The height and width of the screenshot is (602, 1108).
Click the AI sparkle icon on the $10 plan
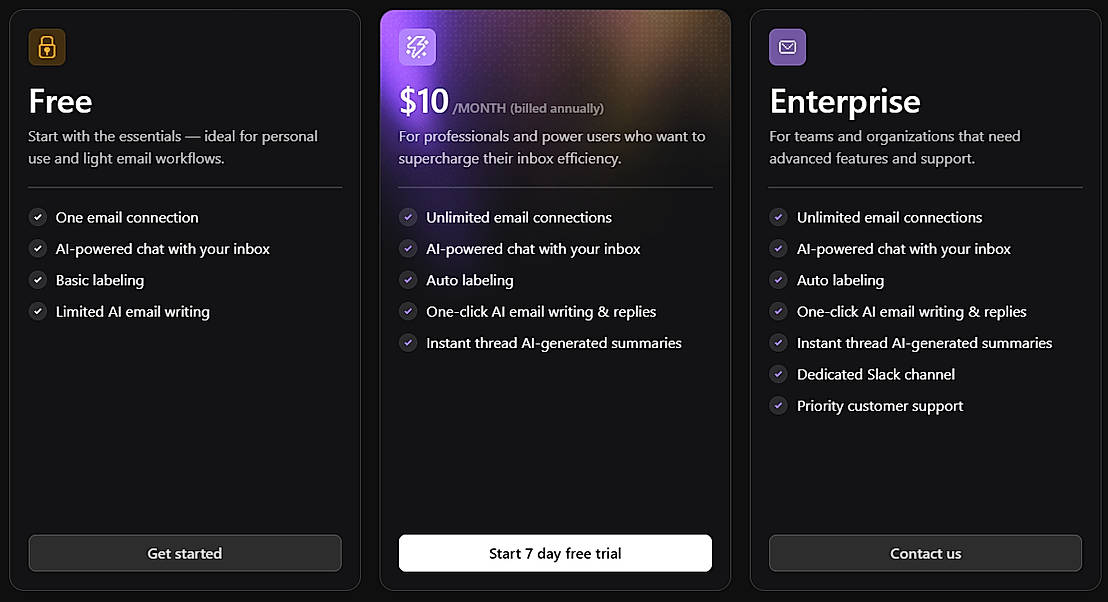(417, 46)
